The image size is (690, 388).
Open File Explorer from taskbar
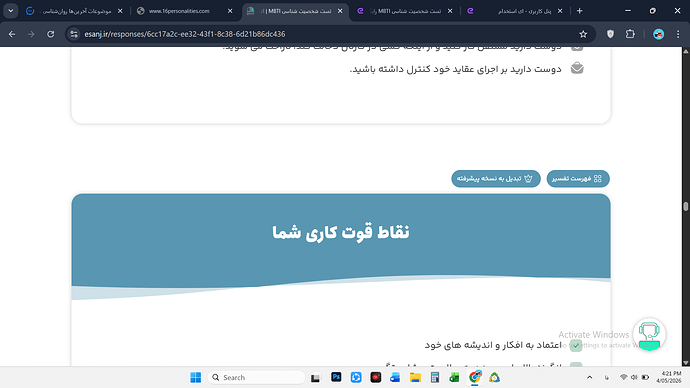tap(415, 377)
